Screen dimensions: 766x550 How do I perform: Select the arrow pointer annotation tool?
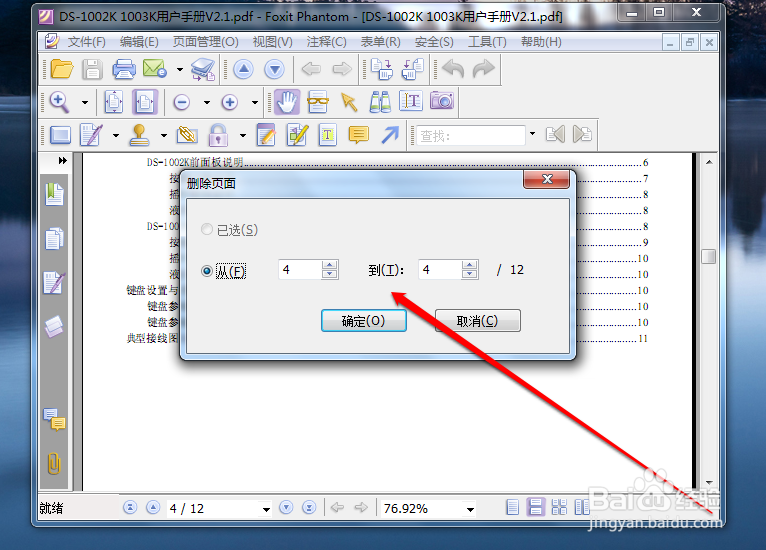click(x=349, y=102)
